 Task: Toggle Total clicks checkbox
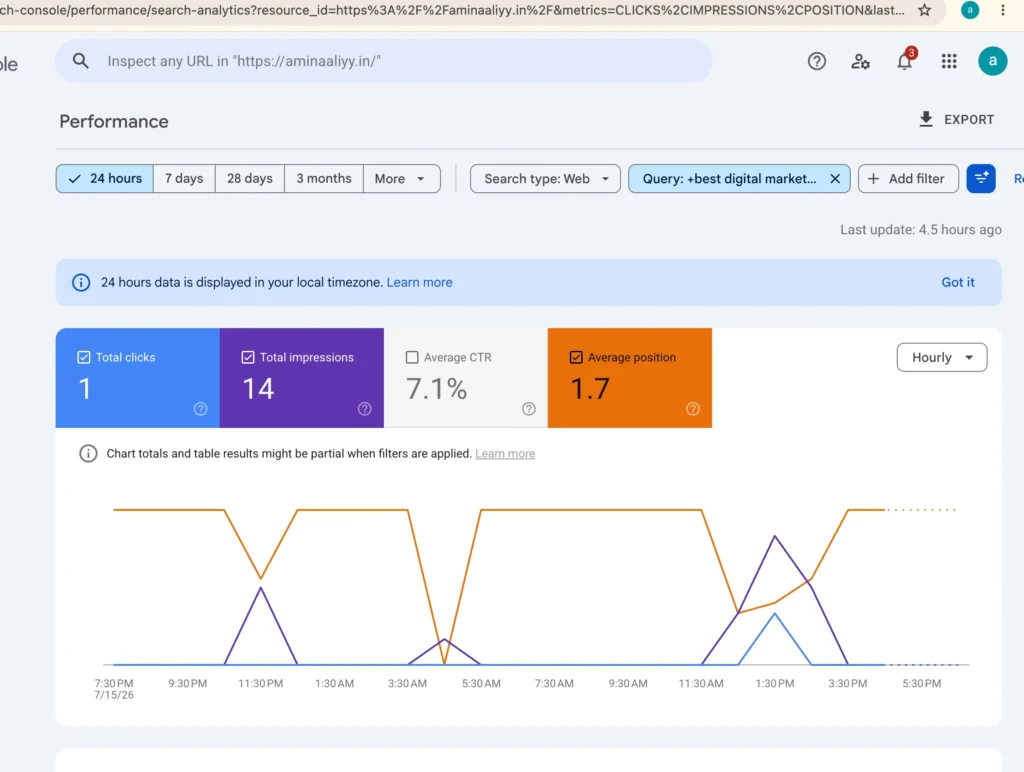coord(84,357)
